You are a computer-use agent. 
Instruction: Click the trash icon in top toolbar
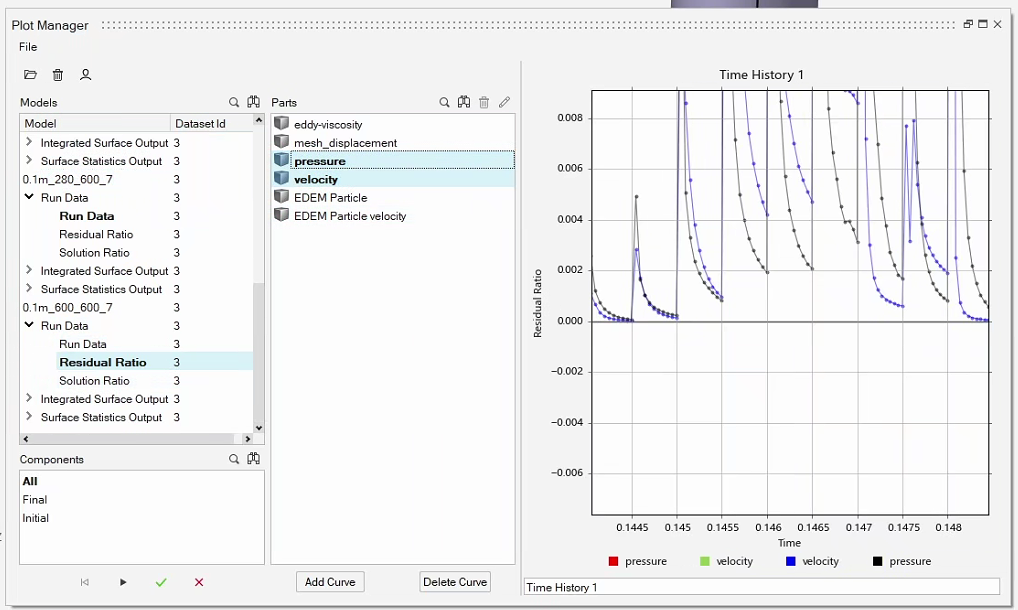pyautogui.click(x=58, y=75)
